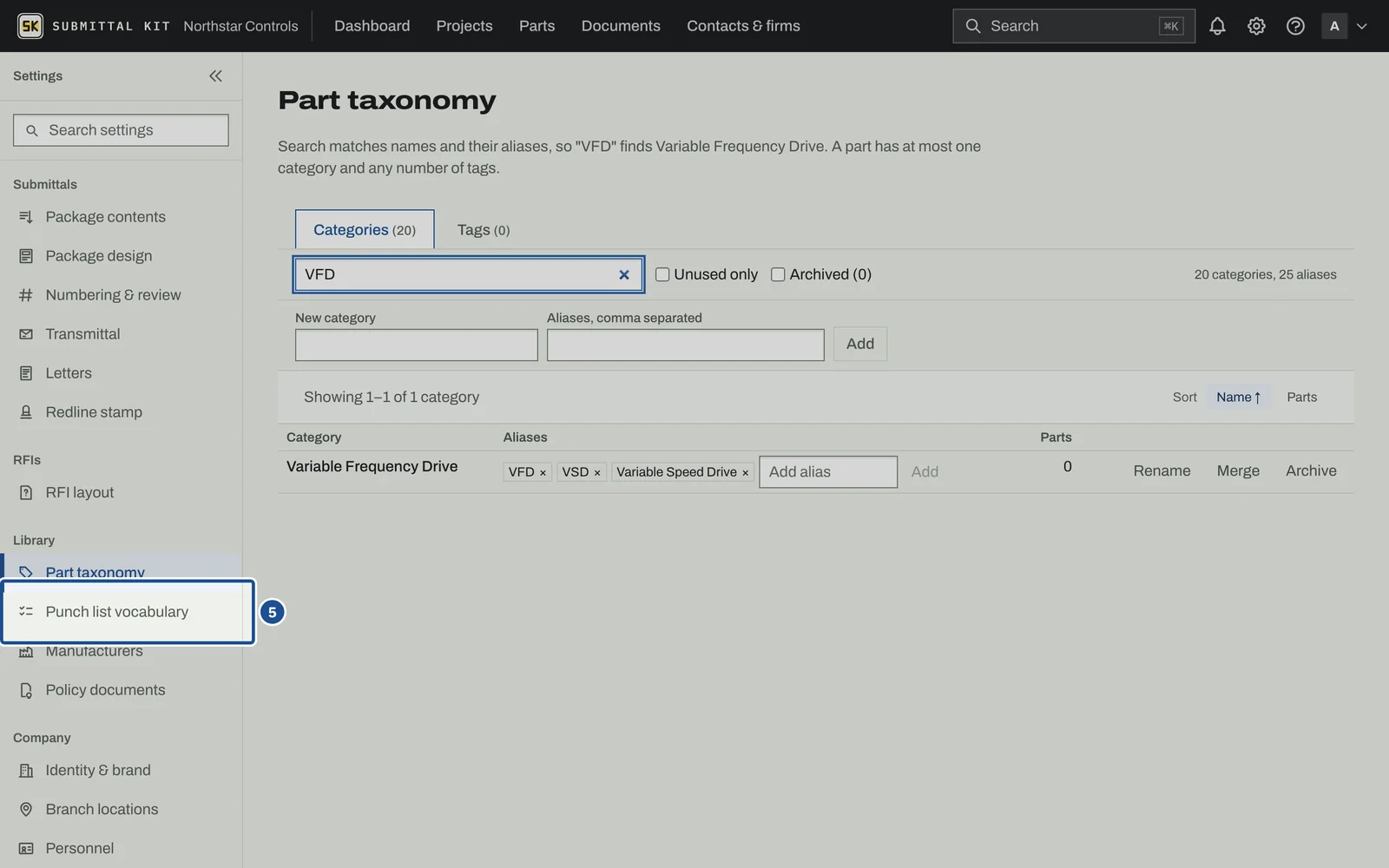1389x868 pixels.
Task: Remove the Variable Speed Drive alias
Action: (745, 472)
